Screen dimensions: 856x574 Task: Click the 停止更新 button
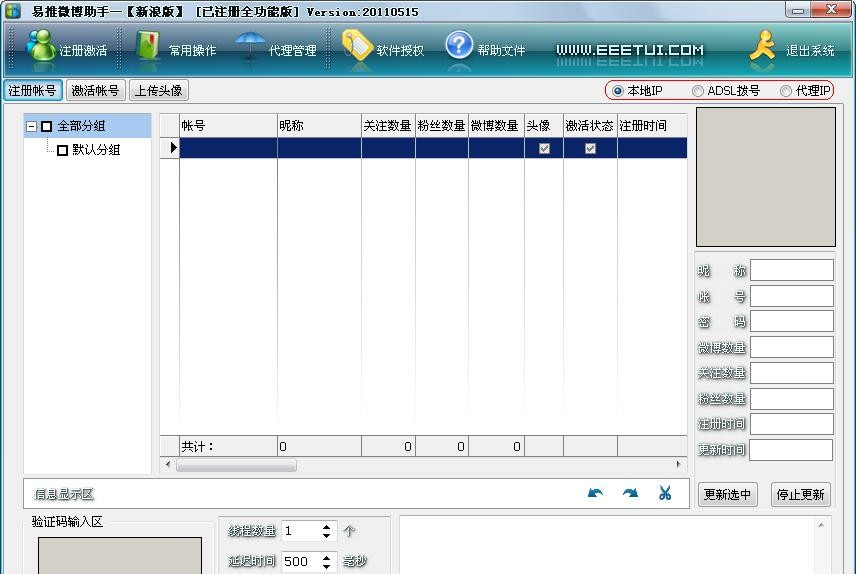click(800, 494)
